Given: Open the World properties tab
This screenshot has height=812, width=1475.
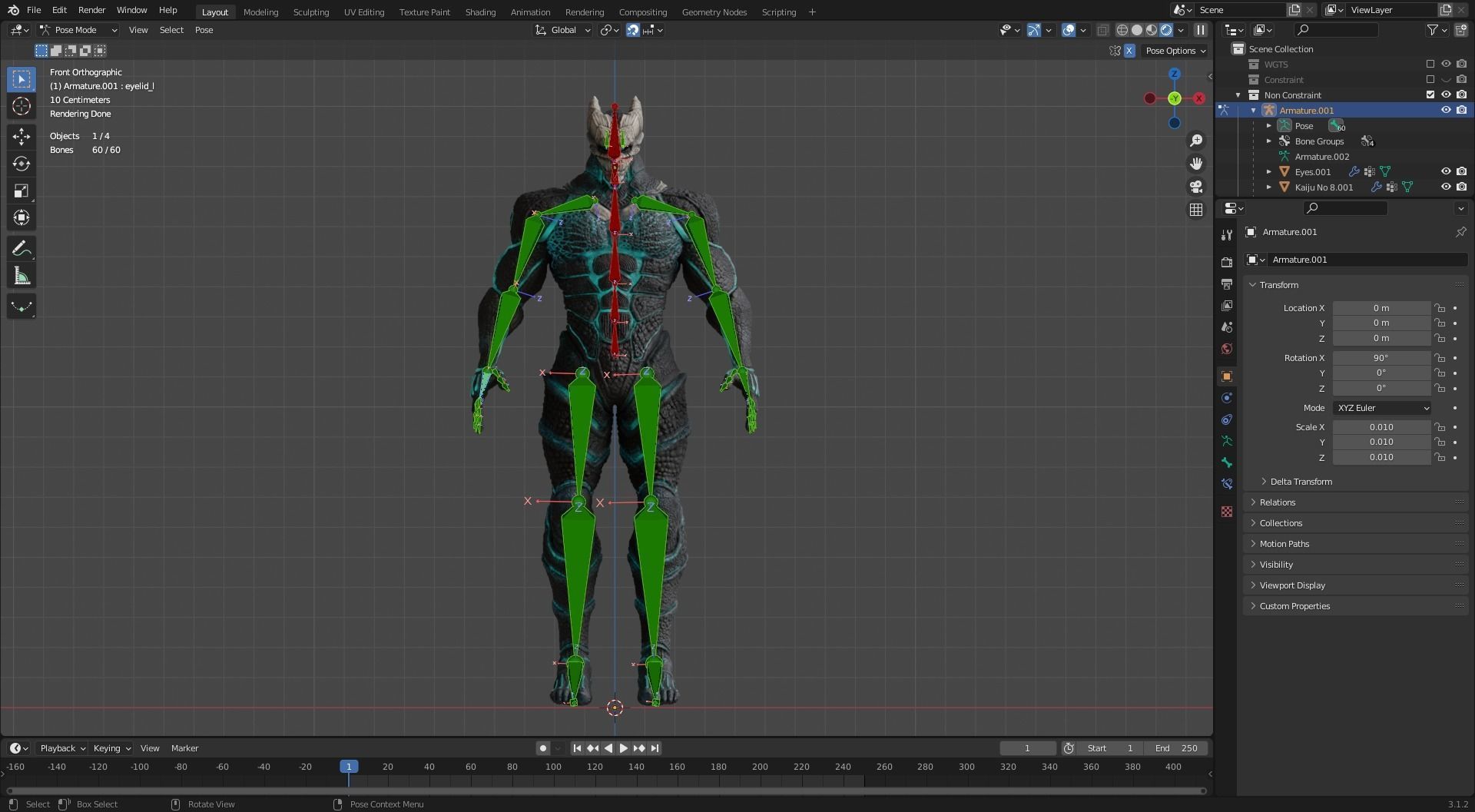Looking at the screenshot, I should 1227,349.
